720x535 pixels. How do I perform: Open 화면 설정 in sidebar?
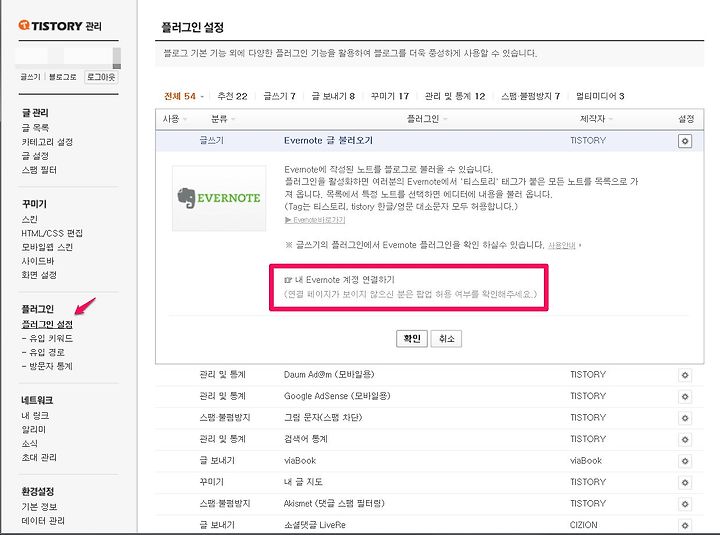[x=39, y=275]
